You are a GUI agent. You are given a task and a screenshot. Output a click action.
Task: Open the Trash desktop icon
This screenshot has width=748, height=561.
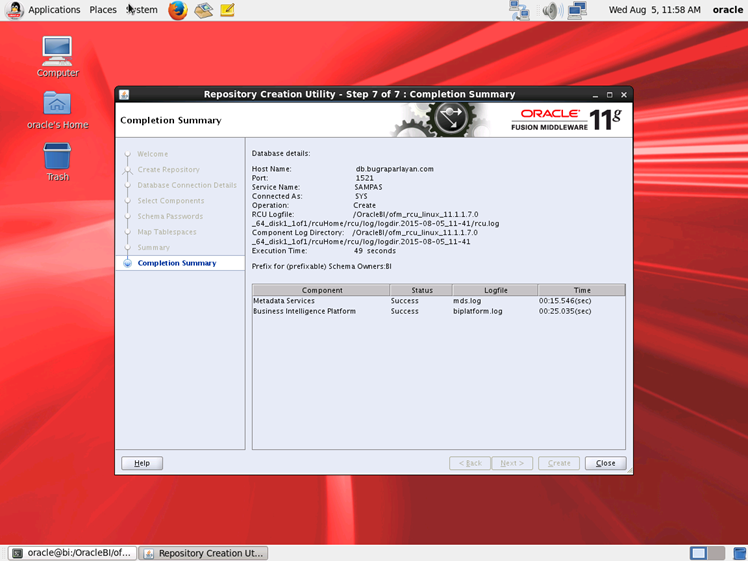tap(57, 162)
